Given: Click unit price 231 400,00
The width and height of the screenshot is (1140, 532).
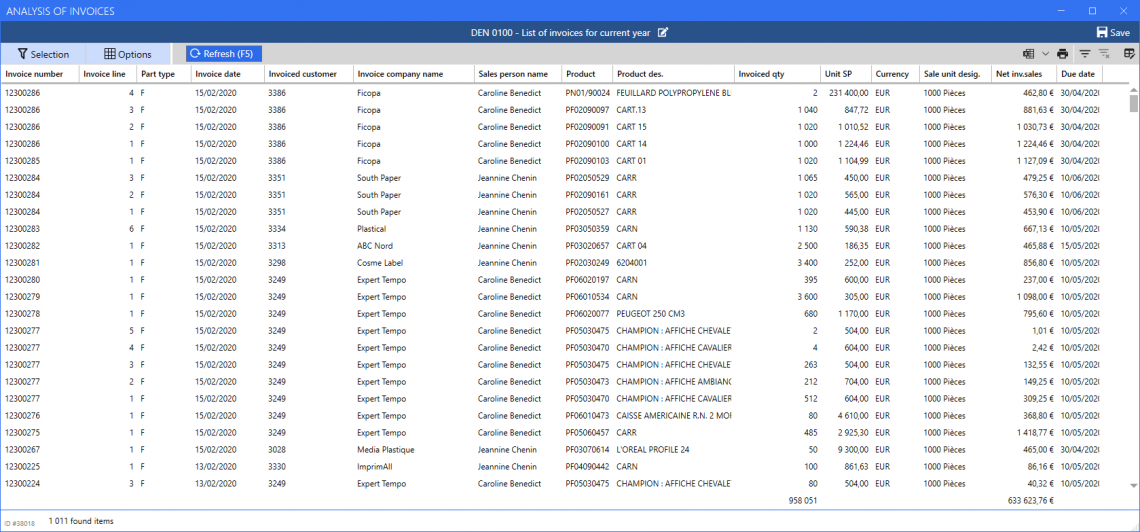Looking at the screenshot, I should pos(848,93).
